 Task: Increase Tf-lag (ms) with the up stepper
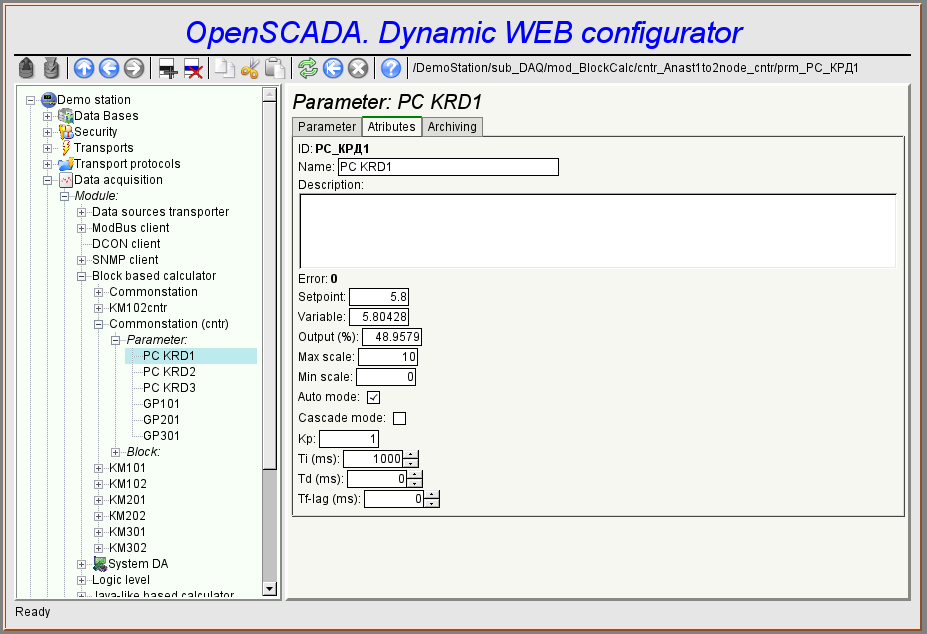(432, 494)
